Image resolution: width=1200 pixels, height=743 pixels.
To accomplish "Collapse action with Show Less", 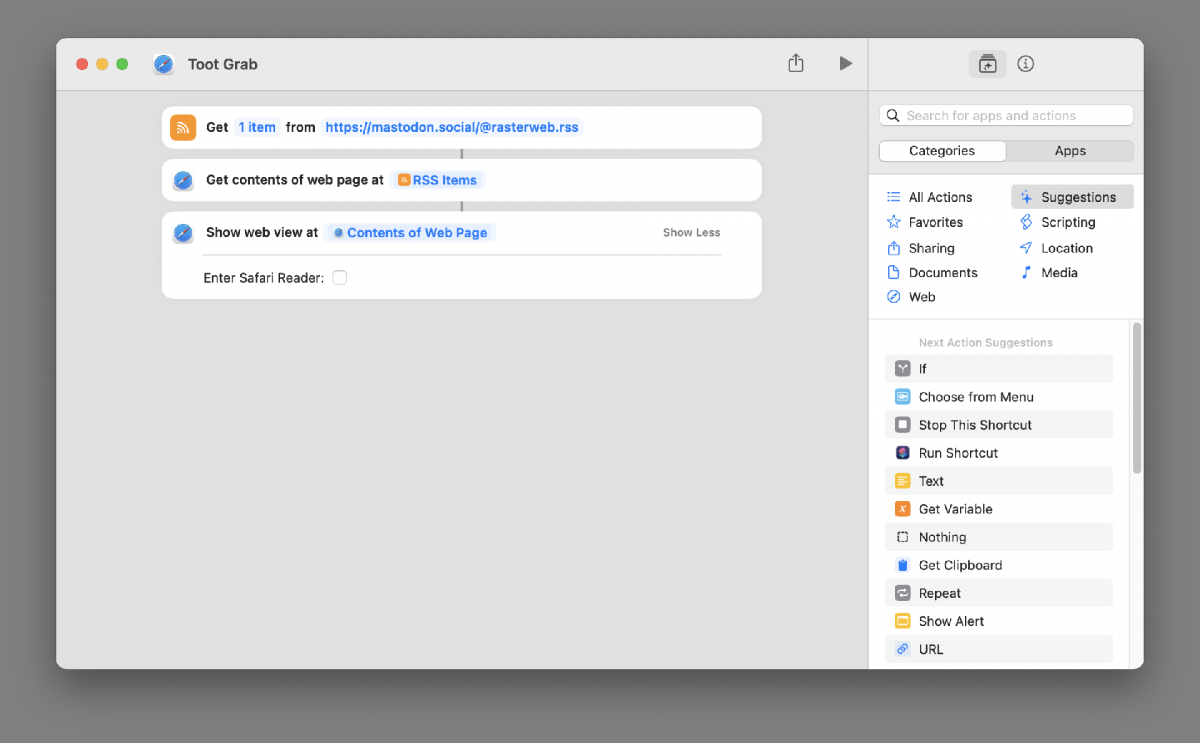I will (691, 233).
